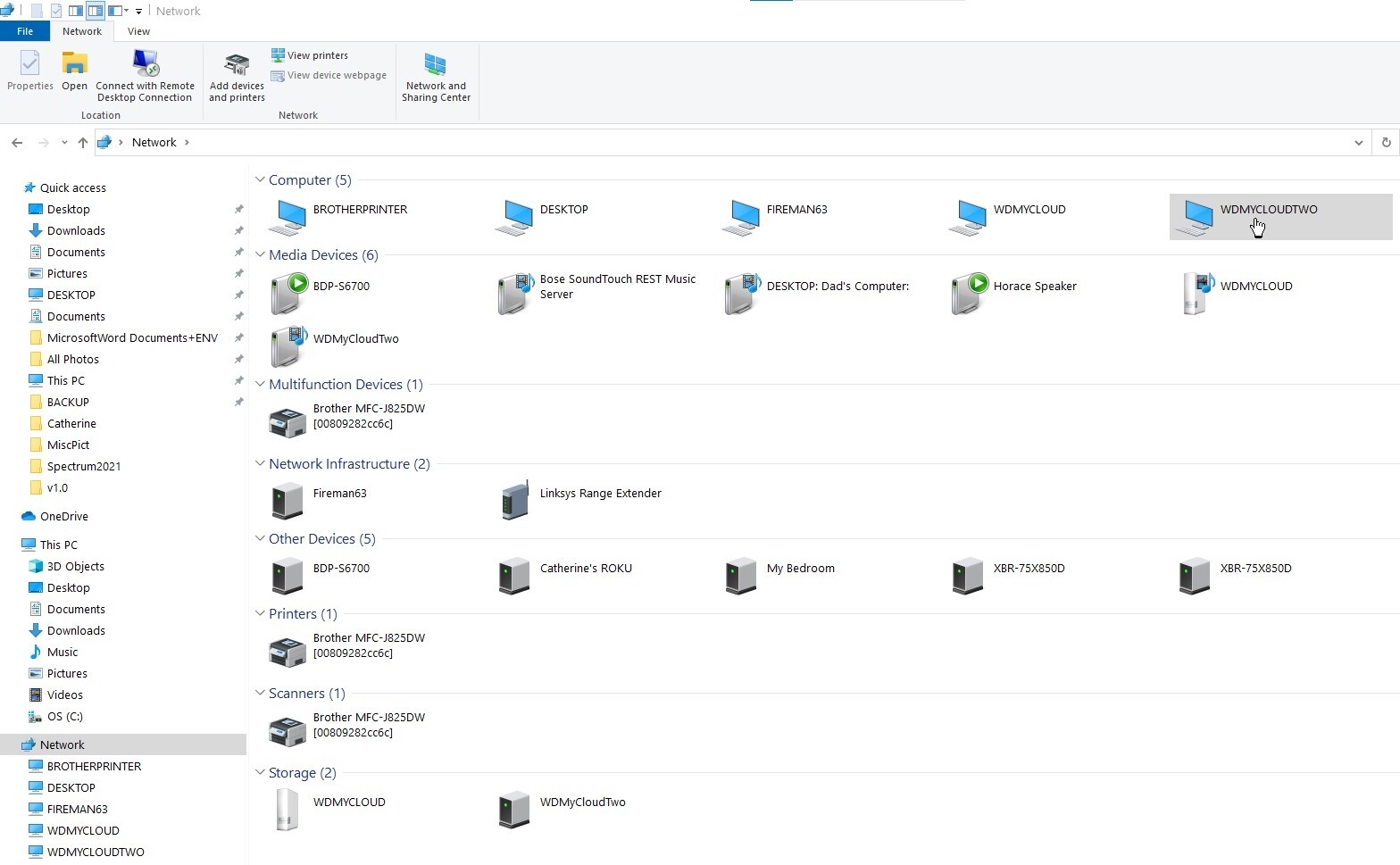Collapse the Computer (5) group
This screenshot has height=865, width=1400.
[260, 179]
